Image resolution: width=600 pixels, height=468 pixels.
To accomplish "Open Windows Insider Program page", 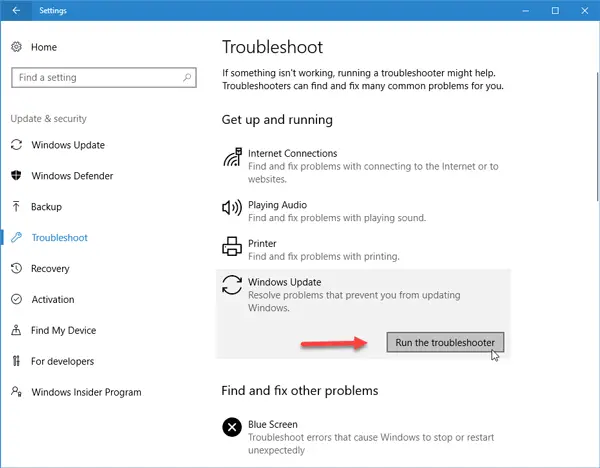I will pyautogui.click(x=86, y=392).
